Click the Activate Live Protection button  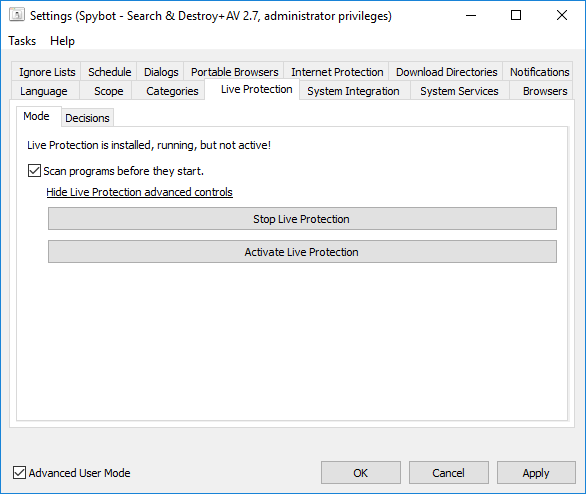coord(302,251)
